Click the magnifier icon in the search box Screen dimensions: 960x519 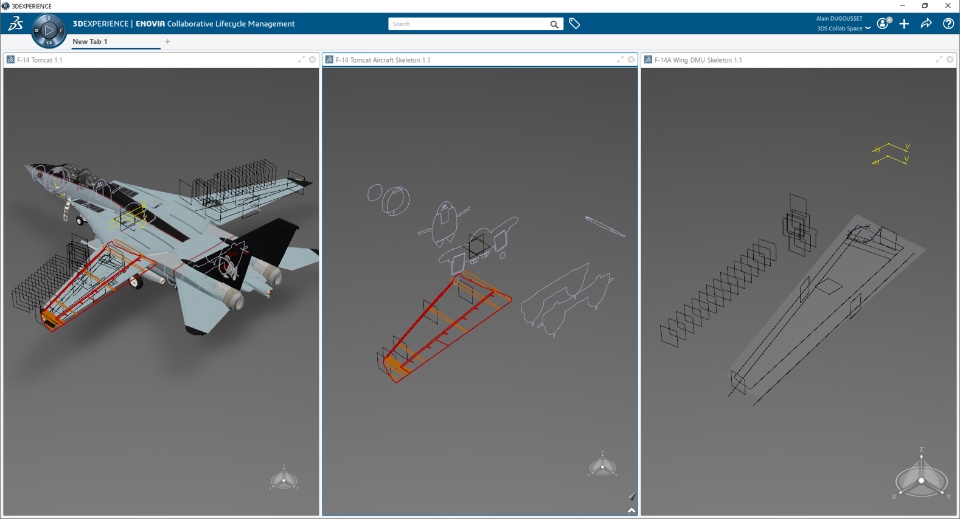tap(554, 24)
